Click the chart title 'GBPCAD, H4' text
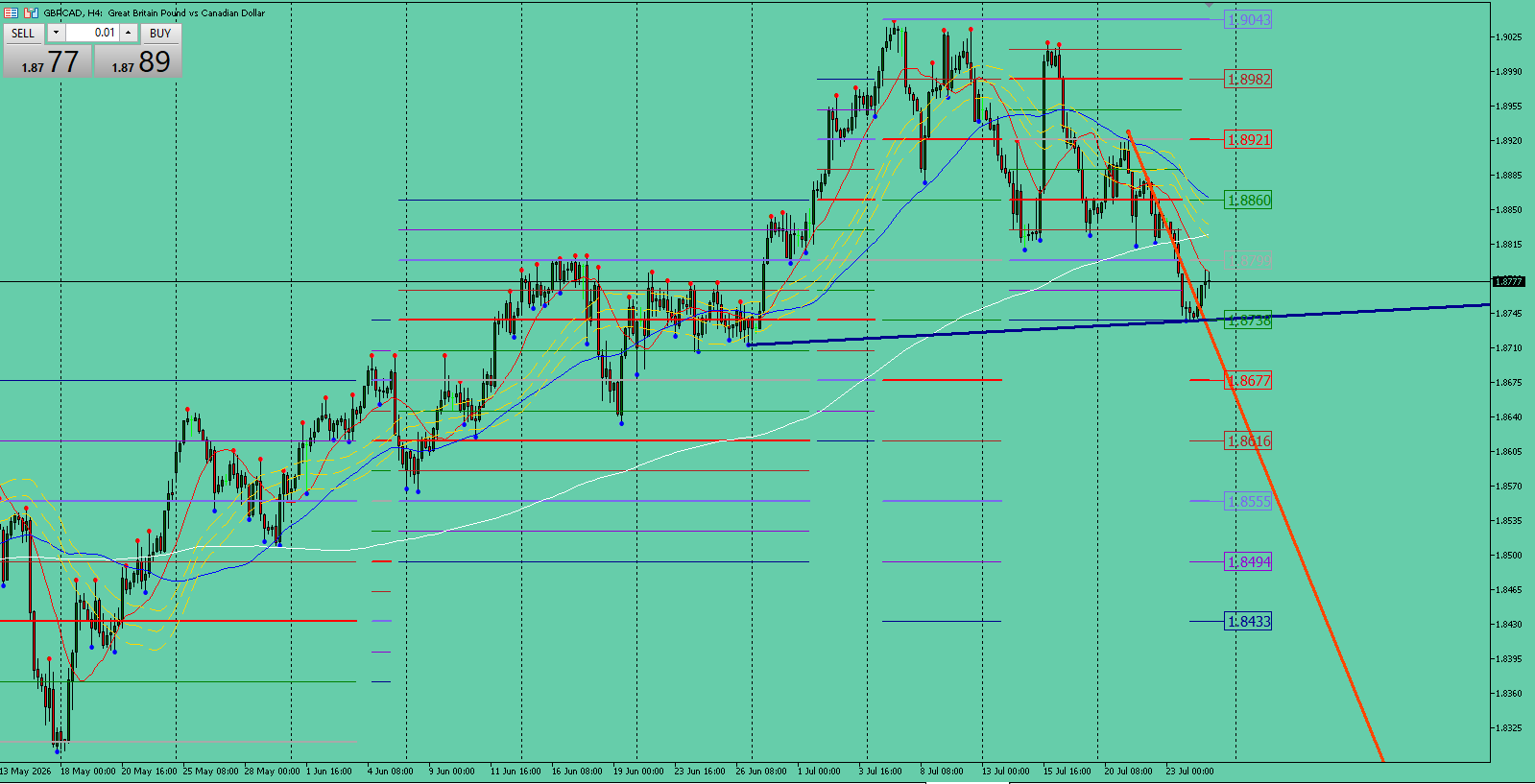 pyautogui.click(x=74, y=12)
